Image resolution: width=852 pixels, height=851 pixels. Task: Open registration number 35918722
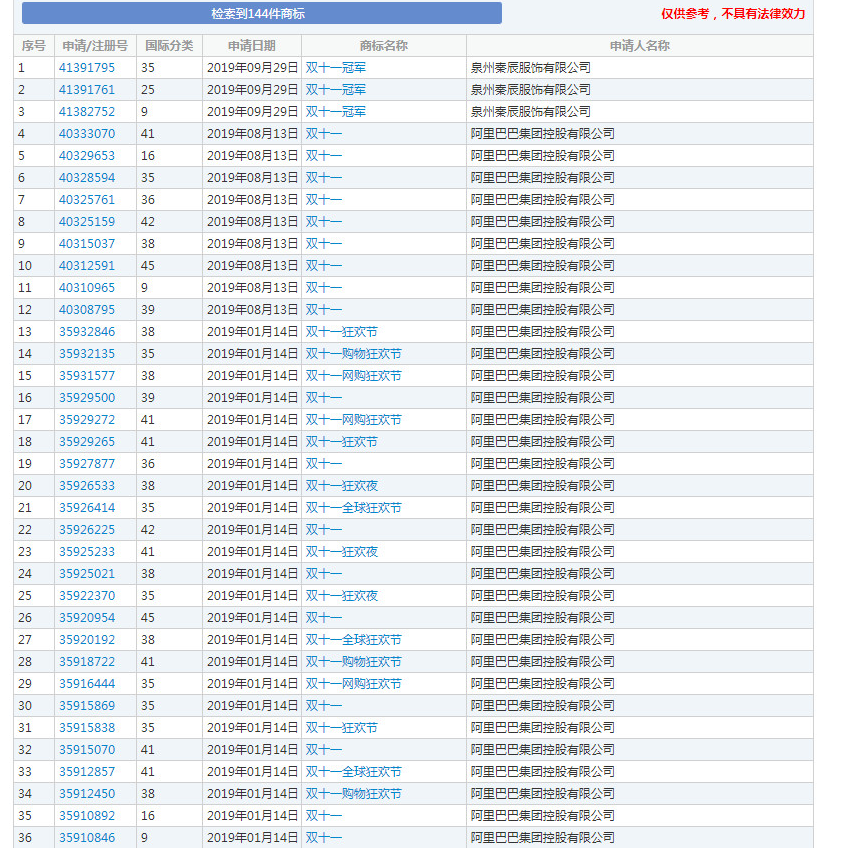pyautogui.click(x=86, y=662)
